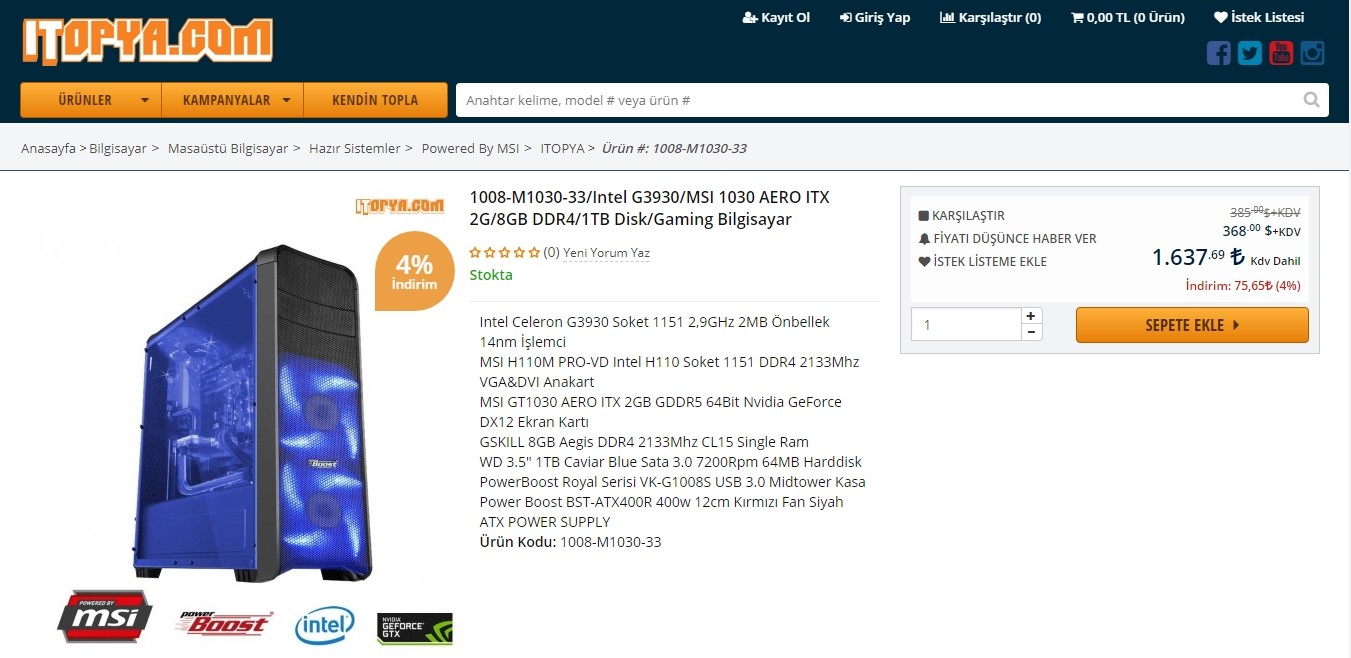Focus the quantity input field
Image resolution: width=1351 pixels, height=658 pixels.
click(x=965, y=325)
